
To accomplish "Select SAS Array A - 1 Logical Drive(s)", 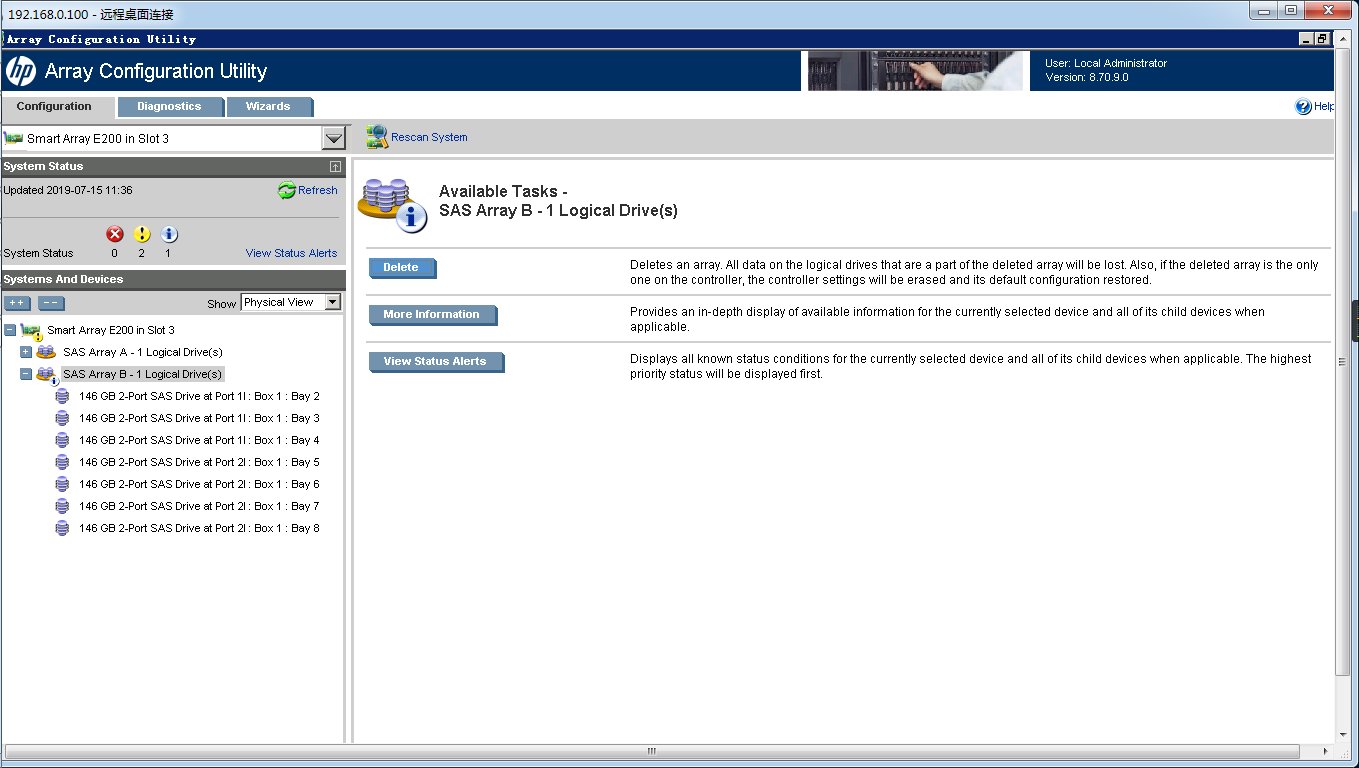I will click(143, 352).
